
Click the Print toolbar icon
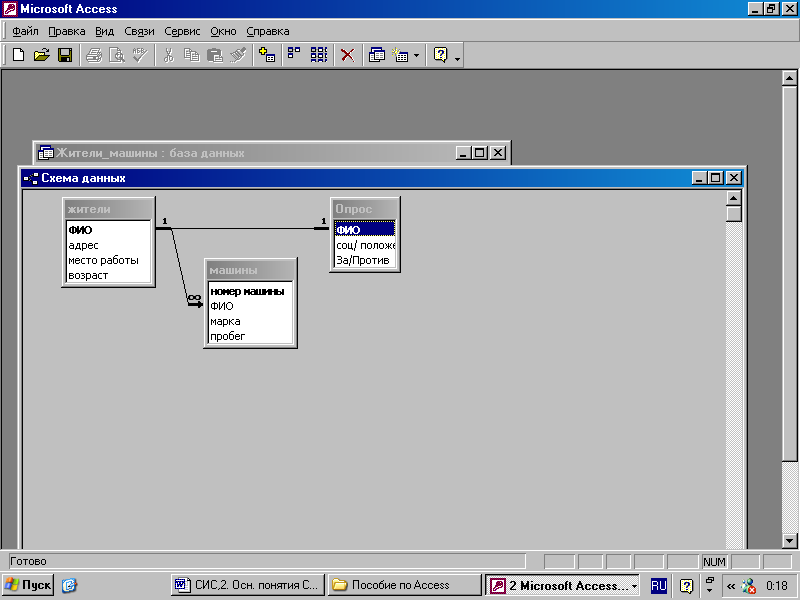(x=94, y=55)
